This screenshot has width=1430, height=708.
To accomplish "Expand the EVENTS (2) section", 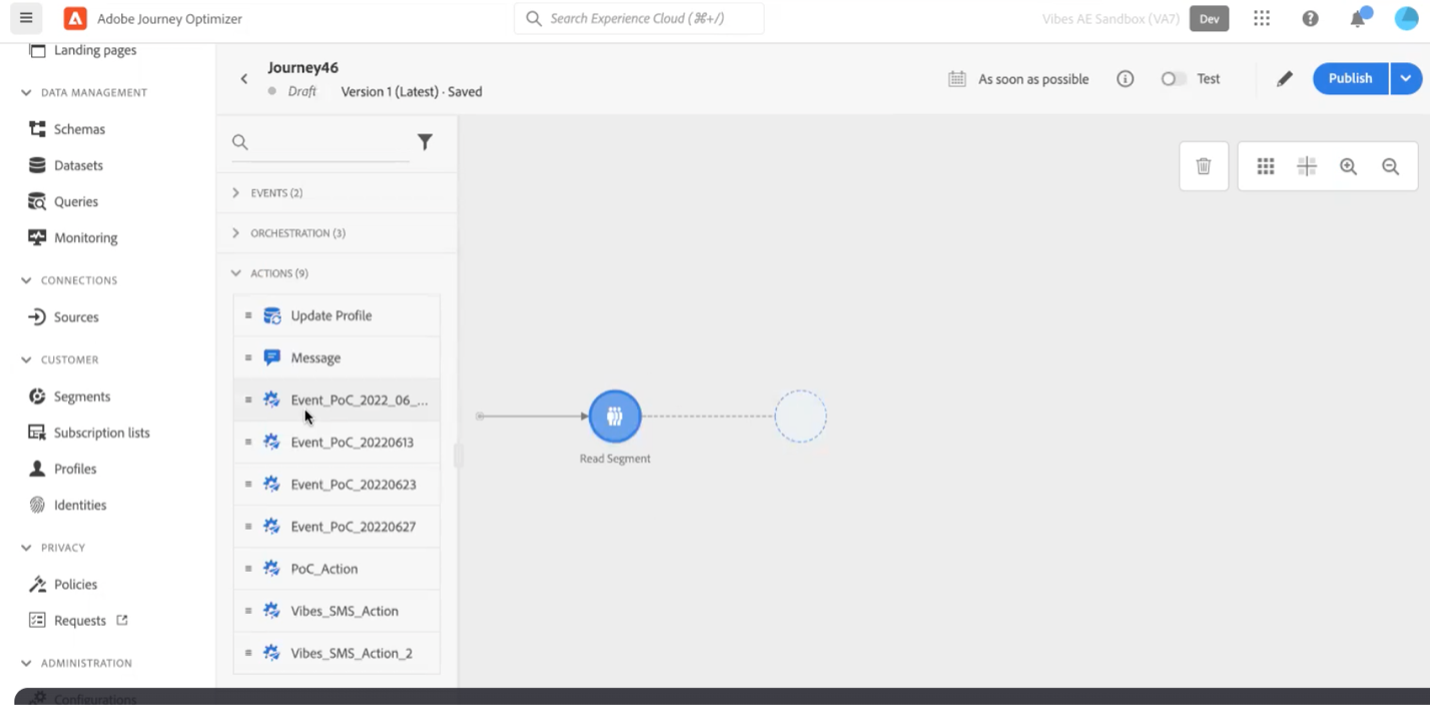I will (337, 192).
